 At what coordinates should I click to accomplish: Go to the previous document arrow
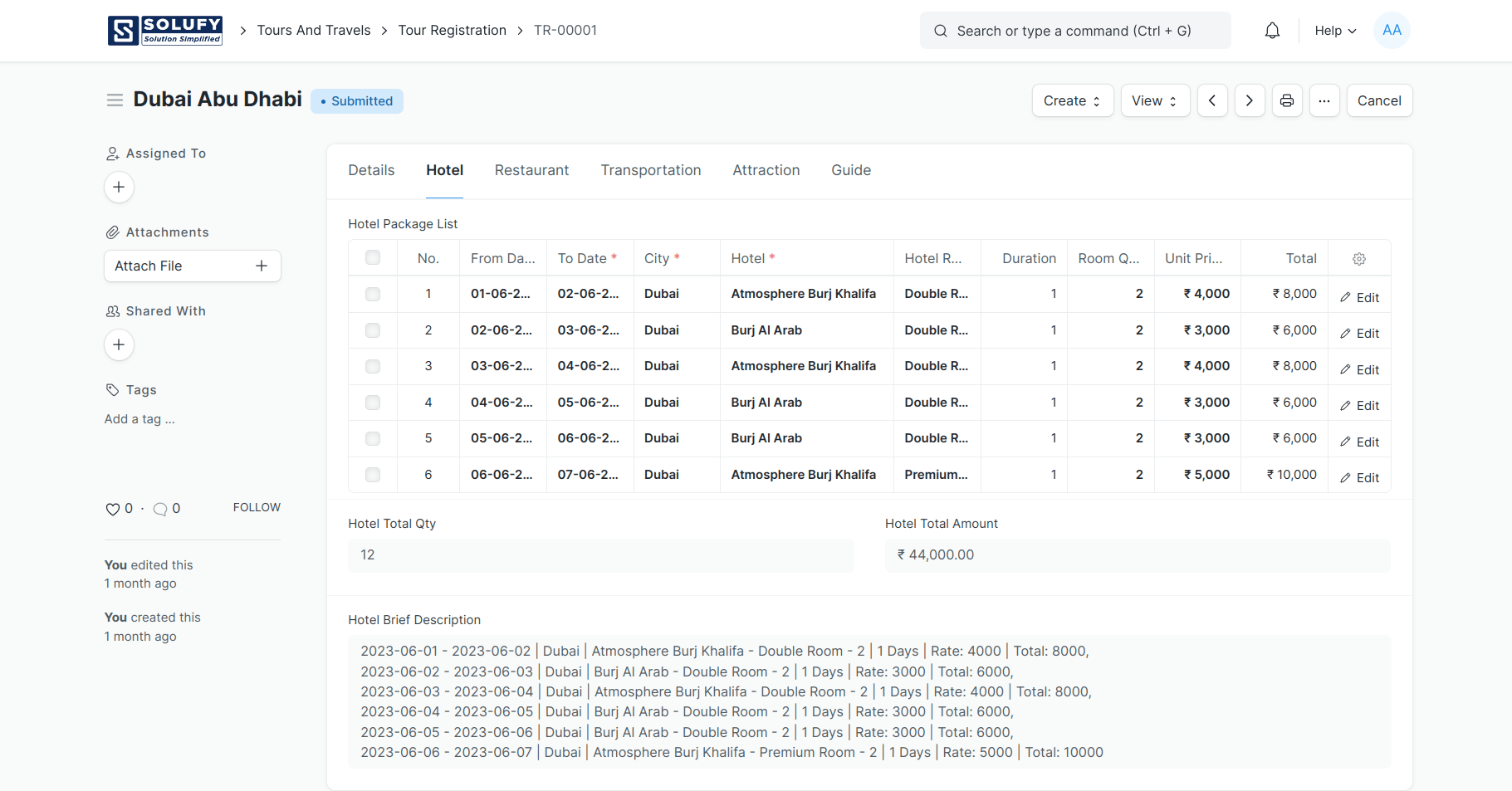click(1212, 100)
